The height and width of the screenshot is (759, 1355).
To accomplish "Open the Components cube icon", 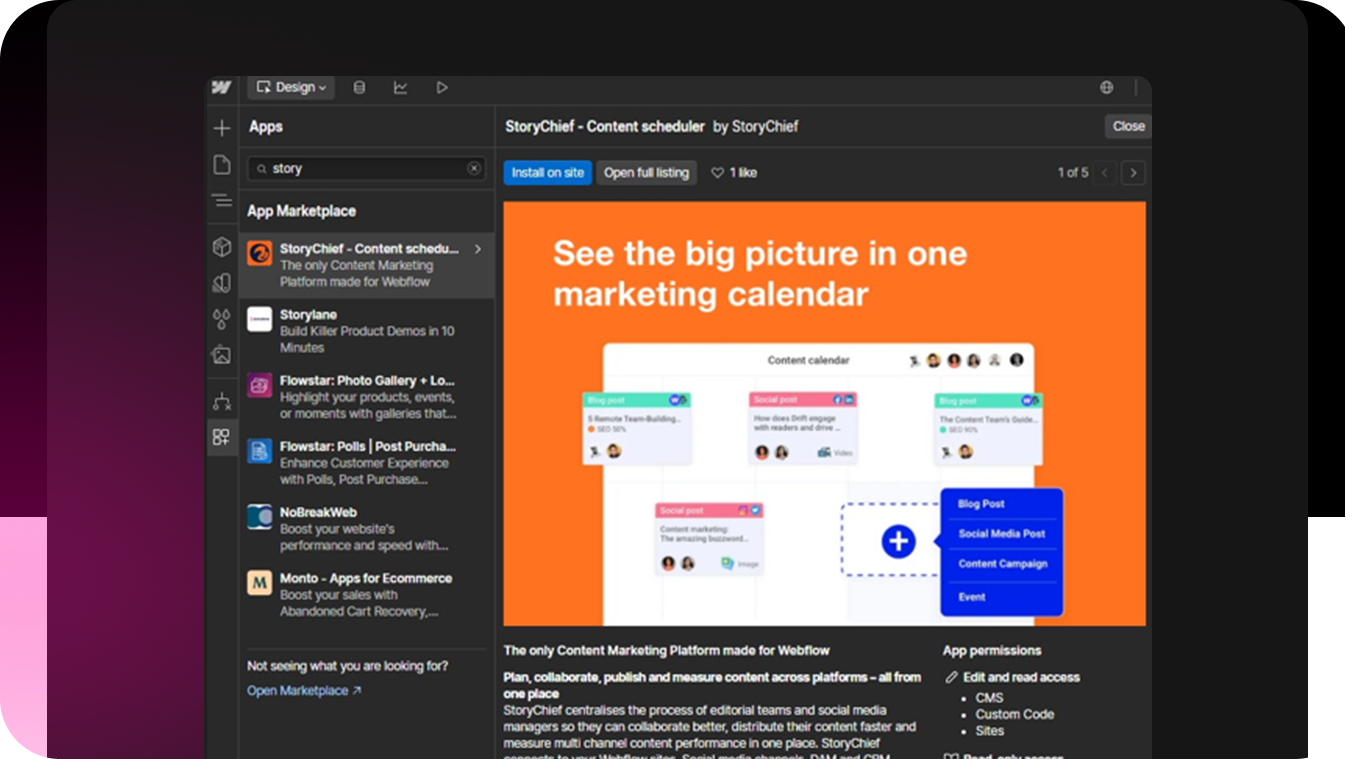I will [222, 247].
